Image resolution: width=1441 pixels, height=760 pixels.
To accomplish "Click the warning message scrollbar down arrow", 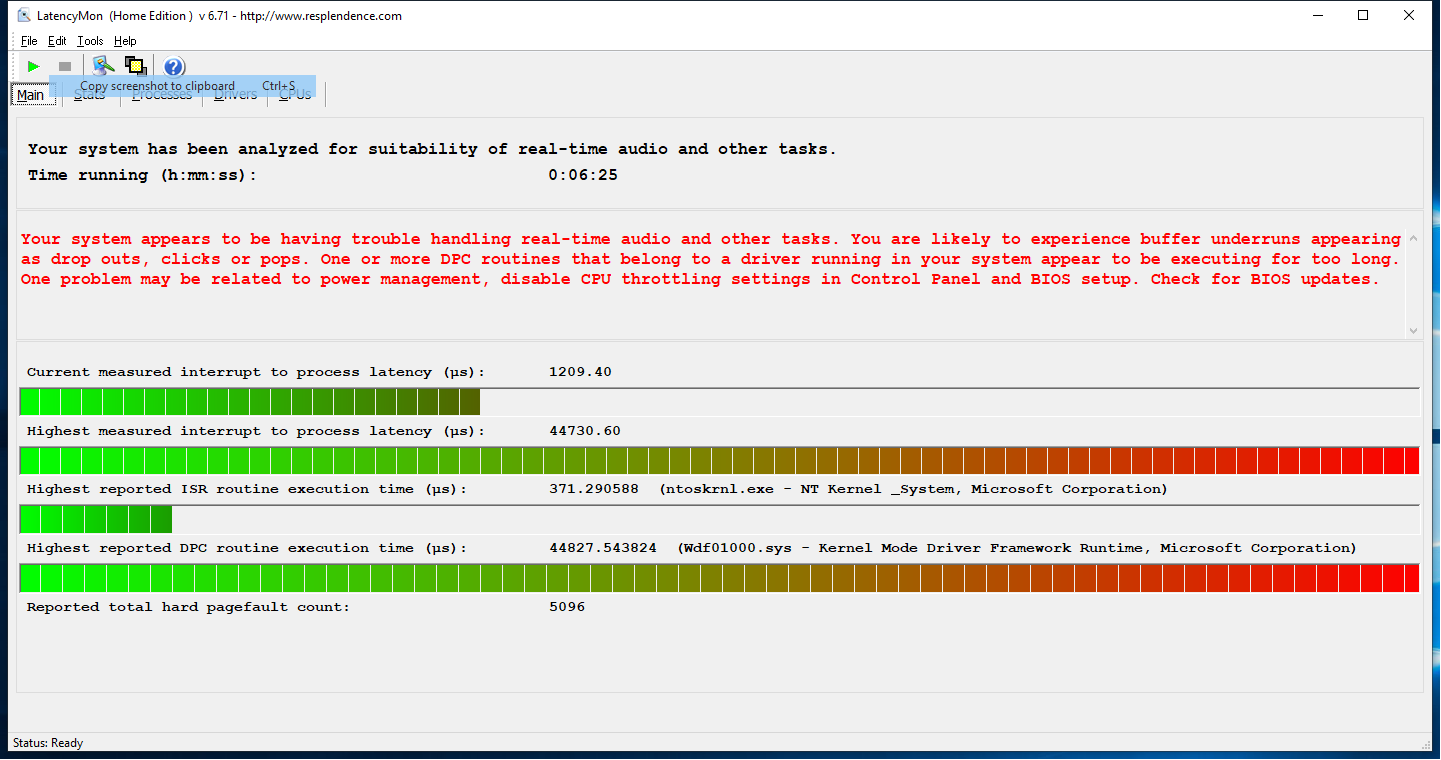I will (1413, 330).
